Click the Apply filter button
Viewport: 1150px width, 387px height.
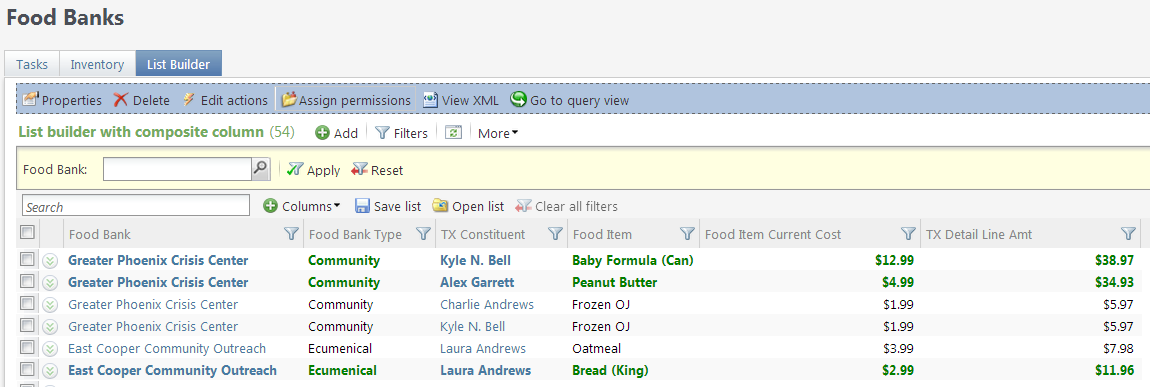(313, 170)
